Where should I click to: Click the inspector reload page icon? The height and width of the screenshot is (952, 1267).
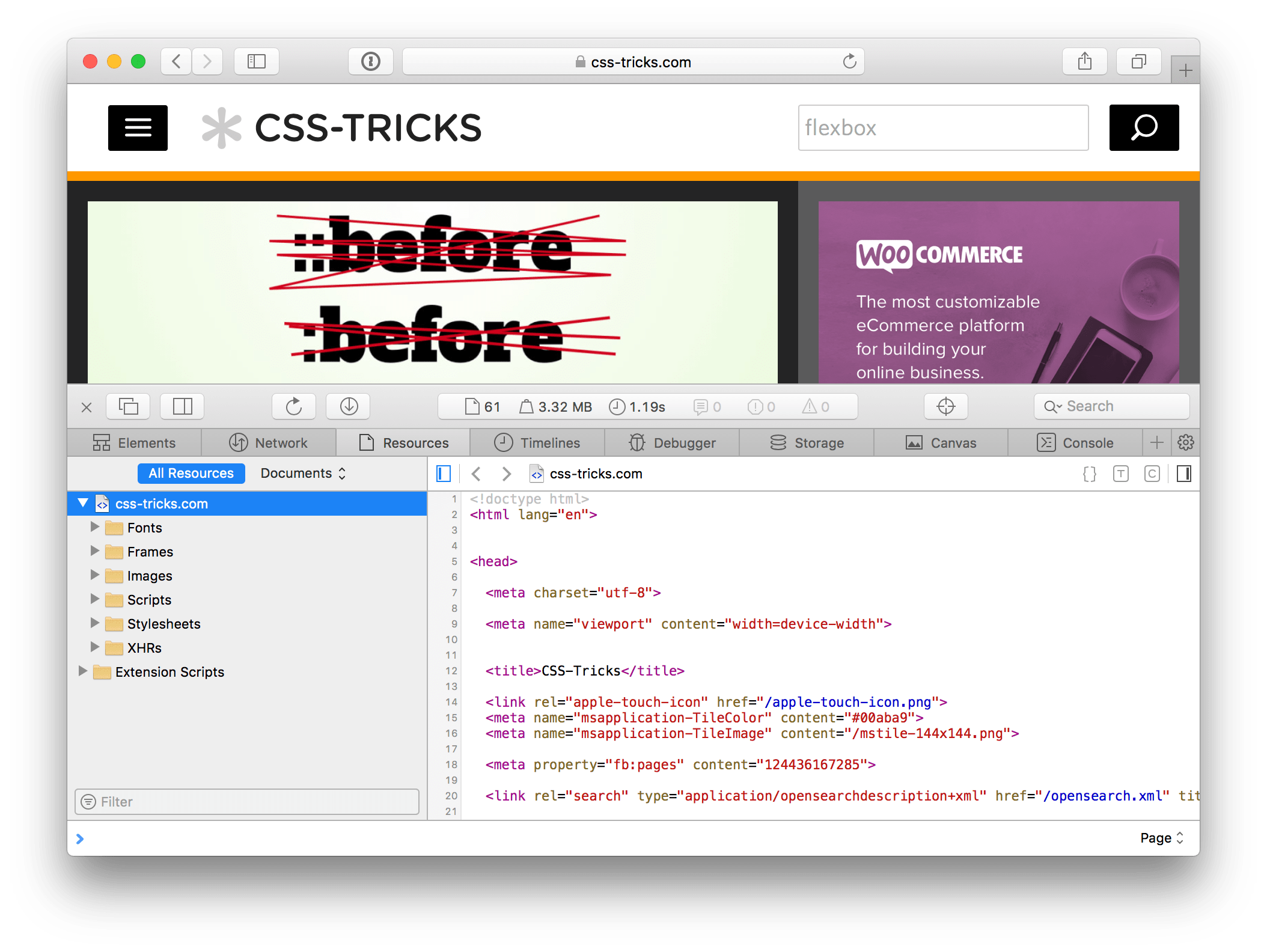pos(293,407)
